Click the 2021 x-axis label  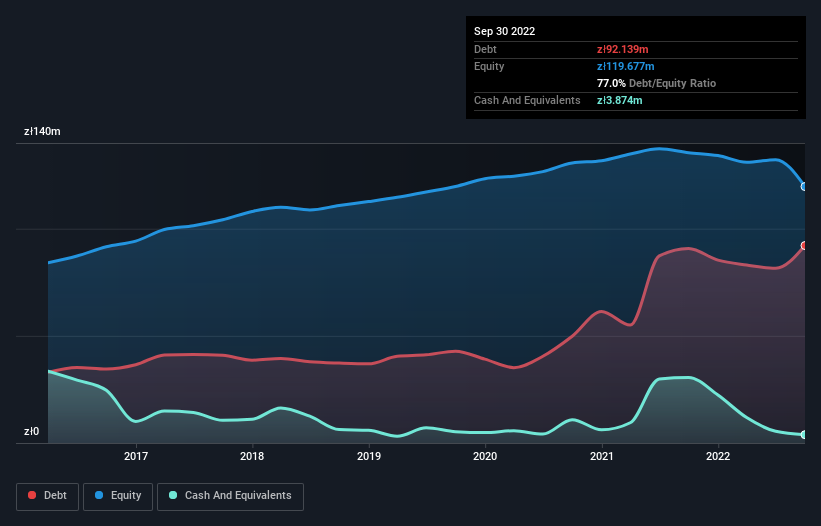(602, 456)
